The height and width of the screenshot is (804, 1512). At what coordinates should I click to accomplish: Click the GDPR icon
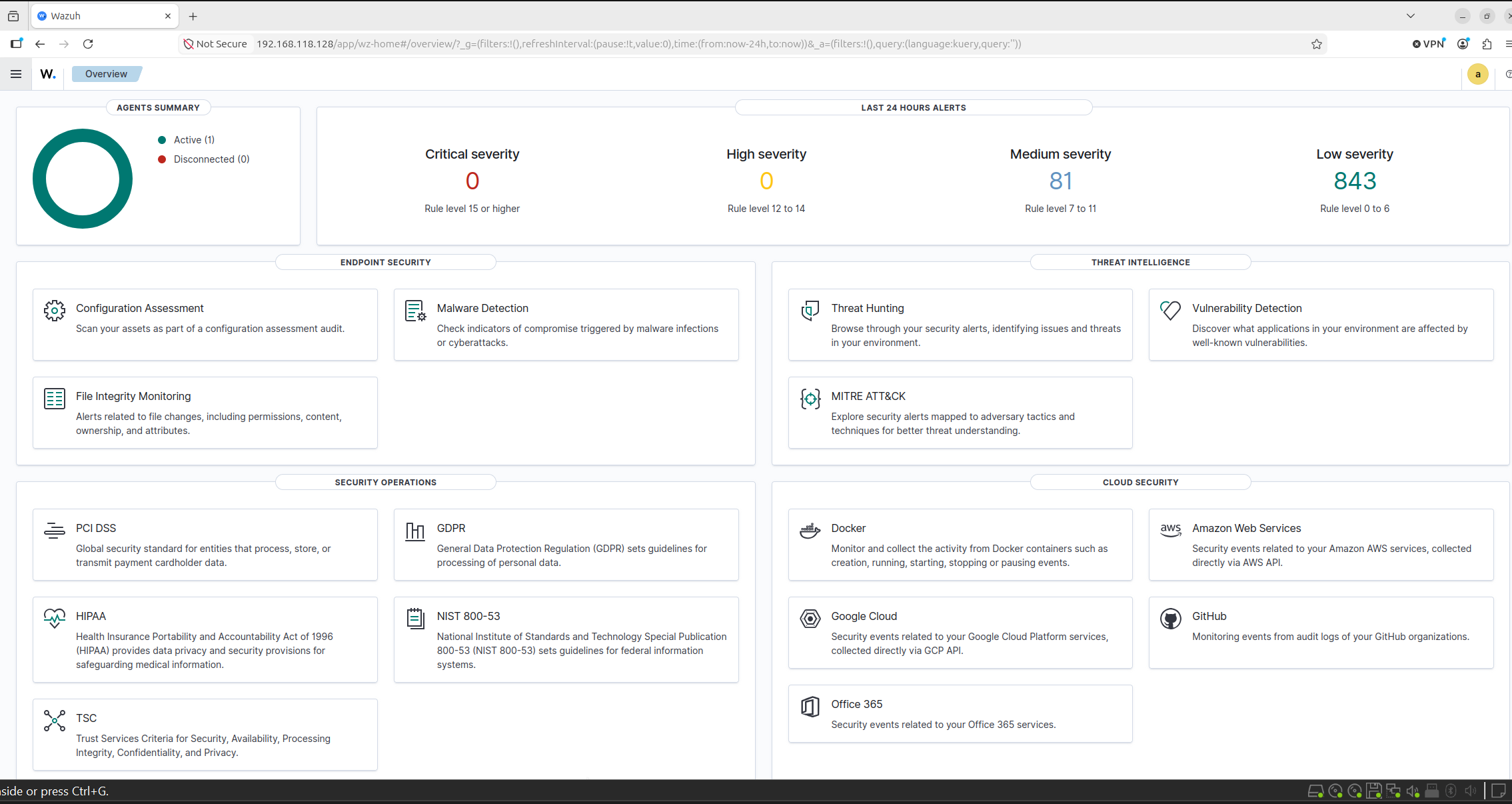tap(415, 531)
